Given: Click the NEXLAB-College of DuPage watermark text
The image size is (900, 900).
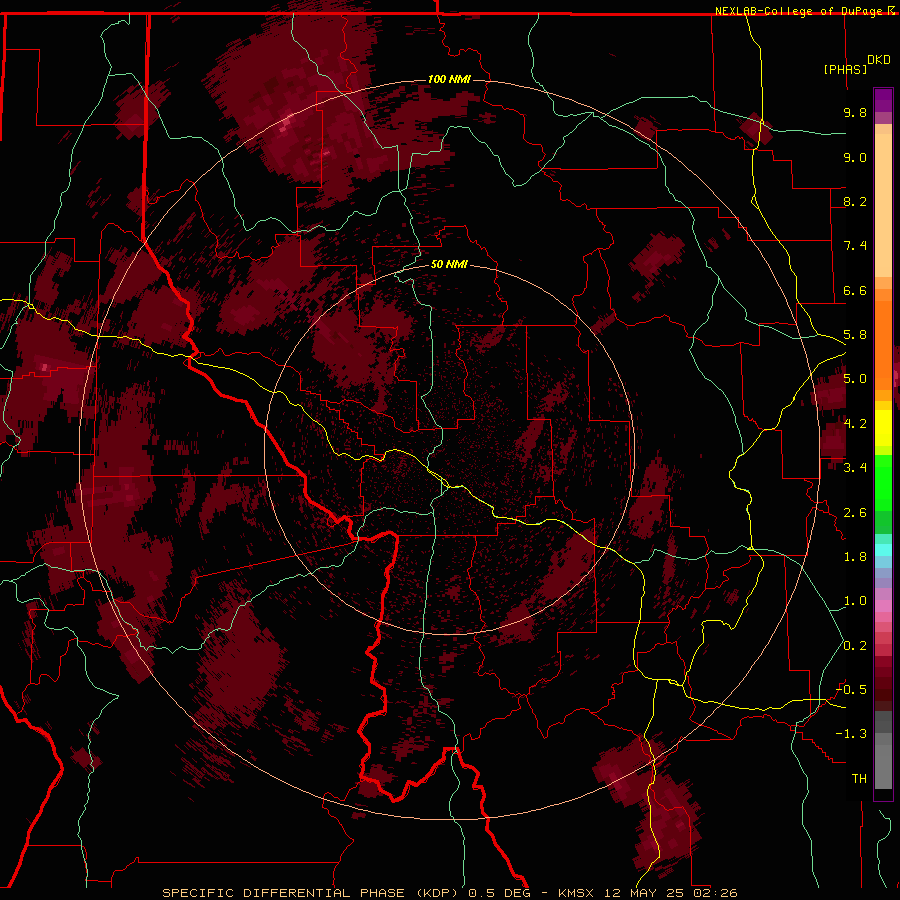Looking at the screenshot, I should 800,11.
